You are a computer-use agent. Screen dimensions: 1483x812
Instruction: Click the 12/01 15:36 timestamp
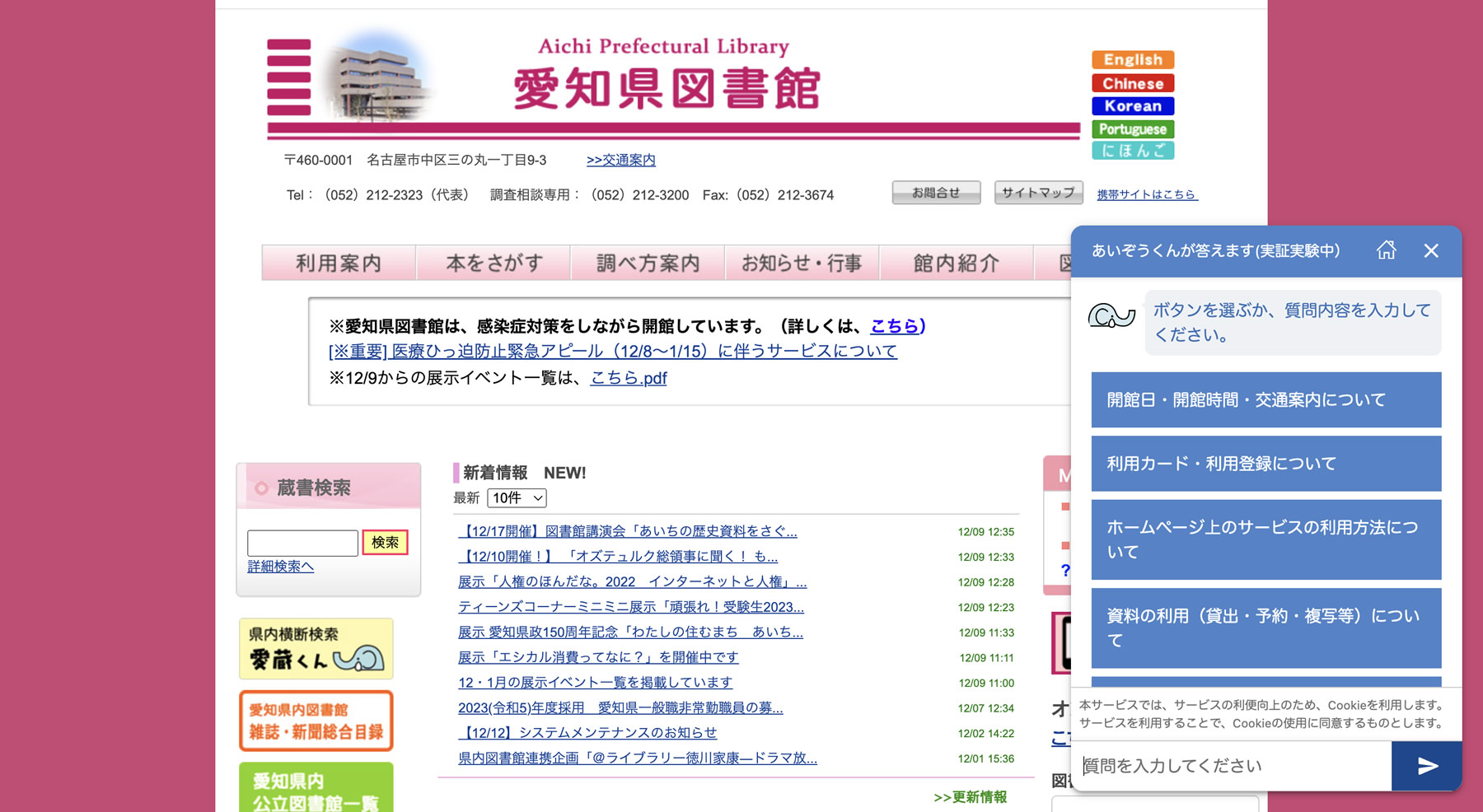tap(985, 758)
